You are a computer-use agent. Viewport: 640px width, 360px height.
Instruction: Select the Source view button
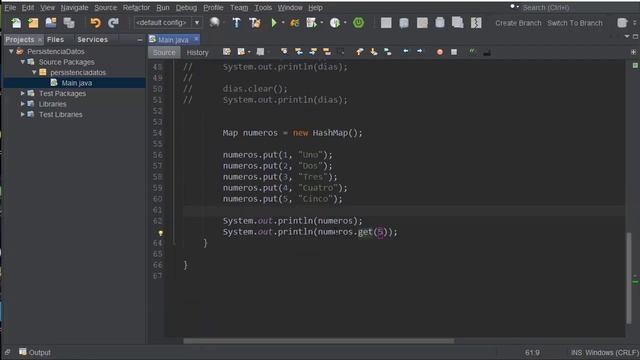pos(164,53)
